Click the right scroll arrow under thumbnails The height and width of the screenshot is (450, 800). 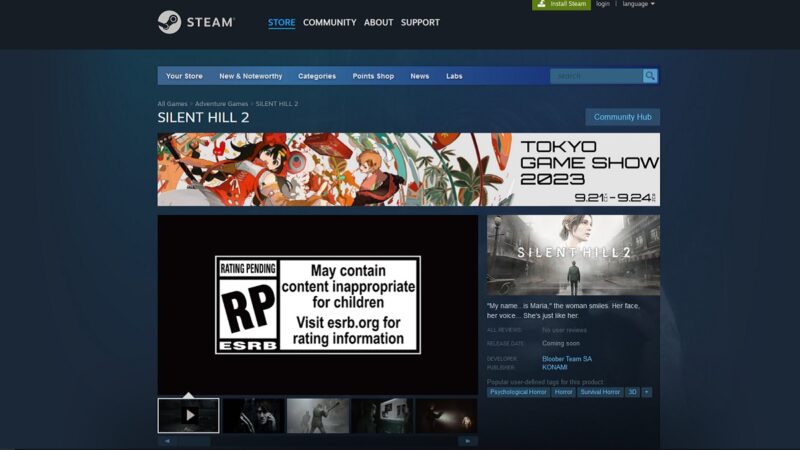coord(468,441)
